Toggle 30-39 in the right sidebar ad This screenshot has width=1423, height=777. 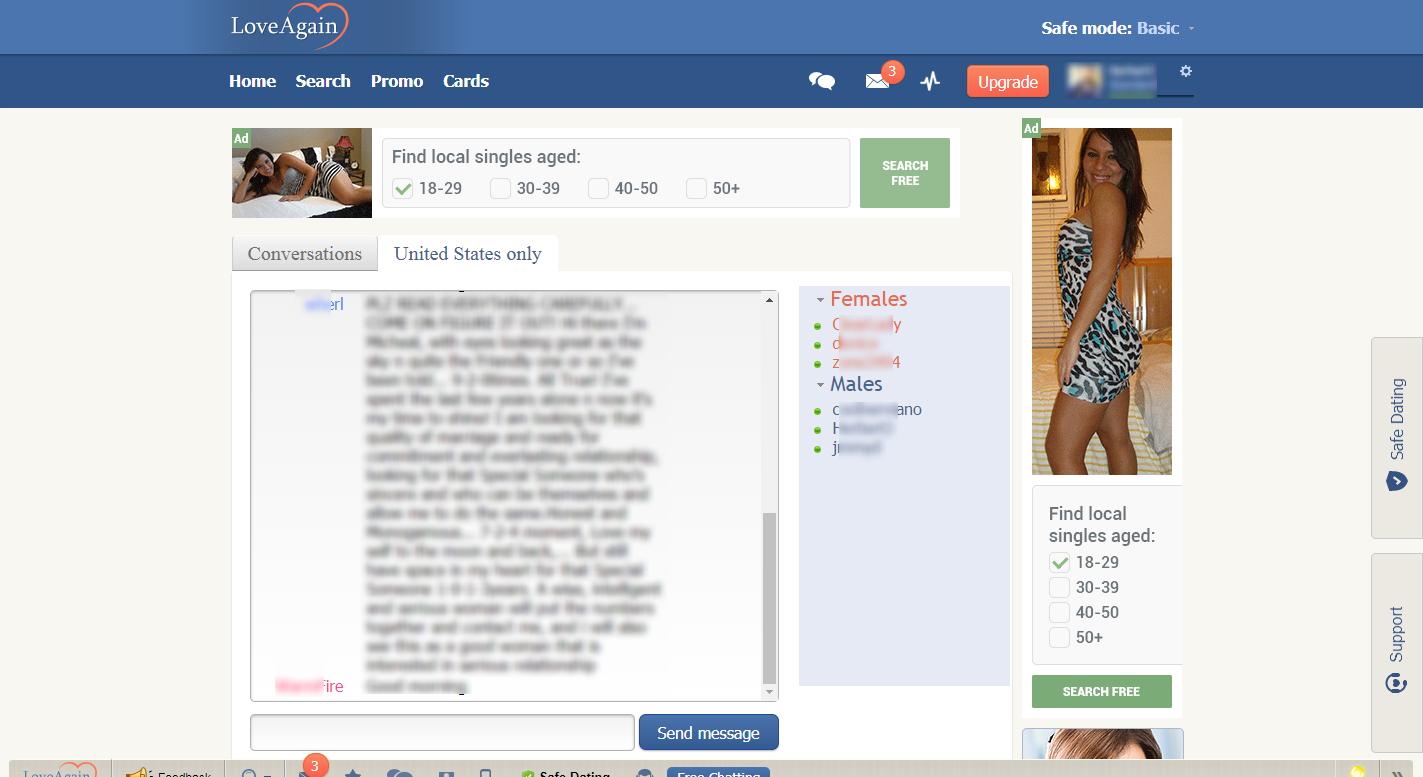click(1059, 587)
